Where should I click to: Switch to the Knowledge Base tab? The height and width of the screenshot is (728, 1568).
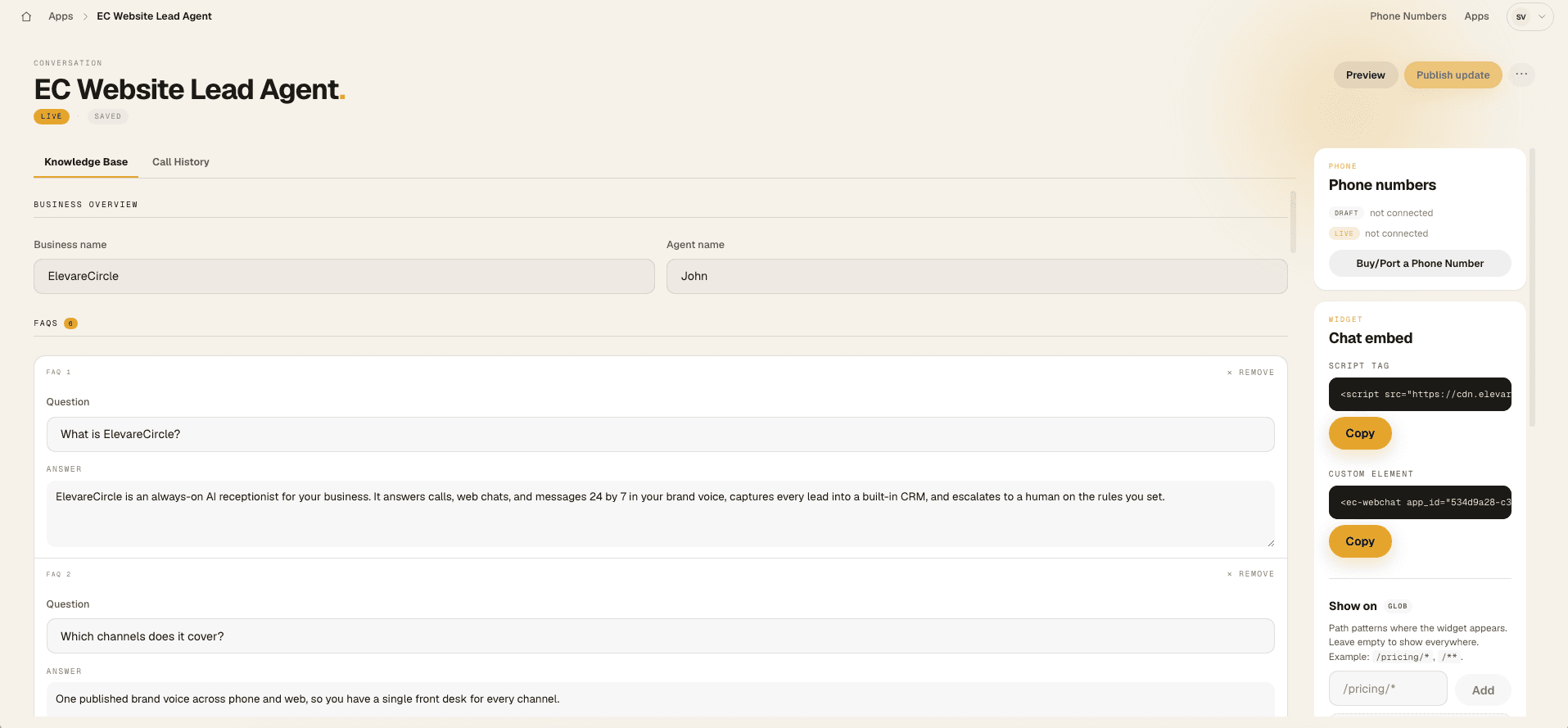coord(86,162)
